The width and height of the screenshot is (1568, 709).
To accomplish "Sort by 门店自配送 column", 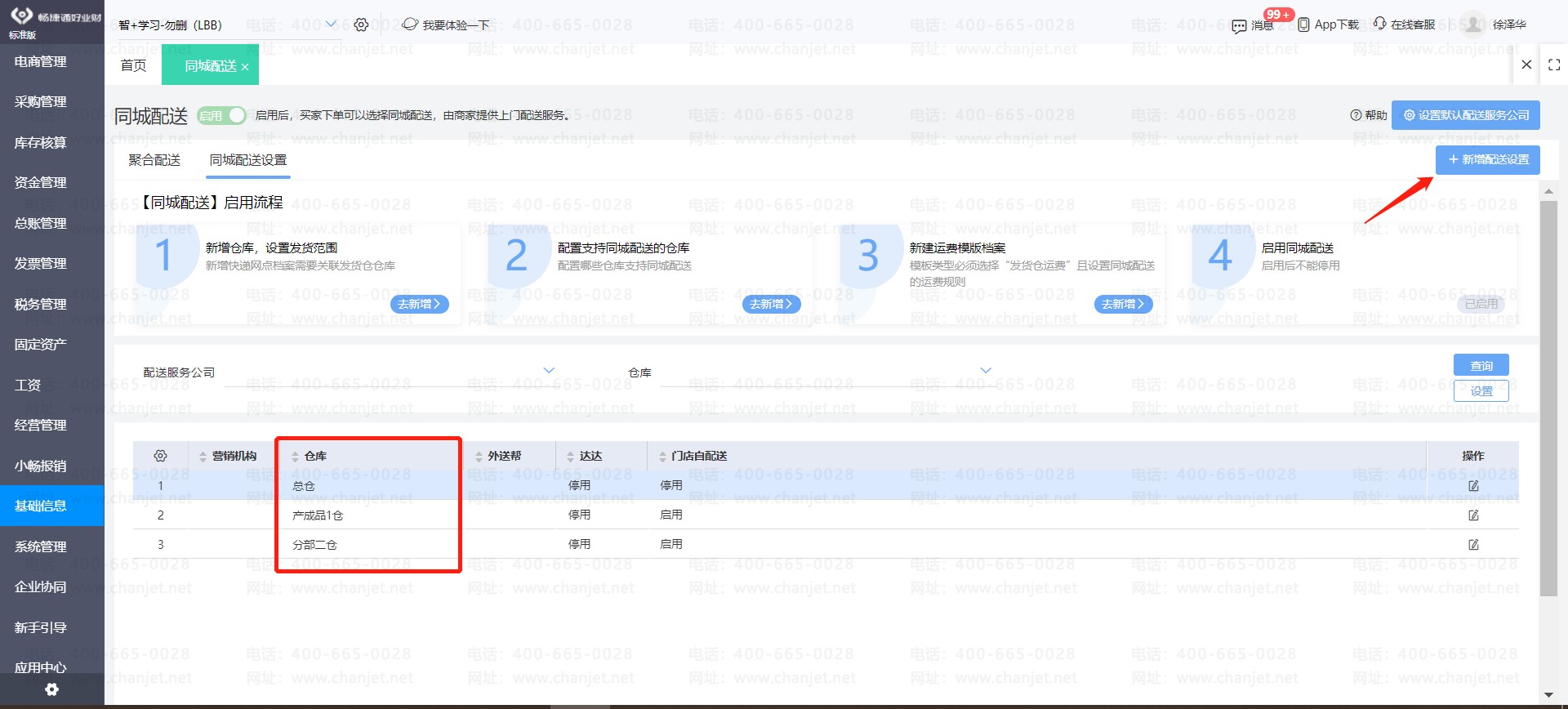I will 662,457.
